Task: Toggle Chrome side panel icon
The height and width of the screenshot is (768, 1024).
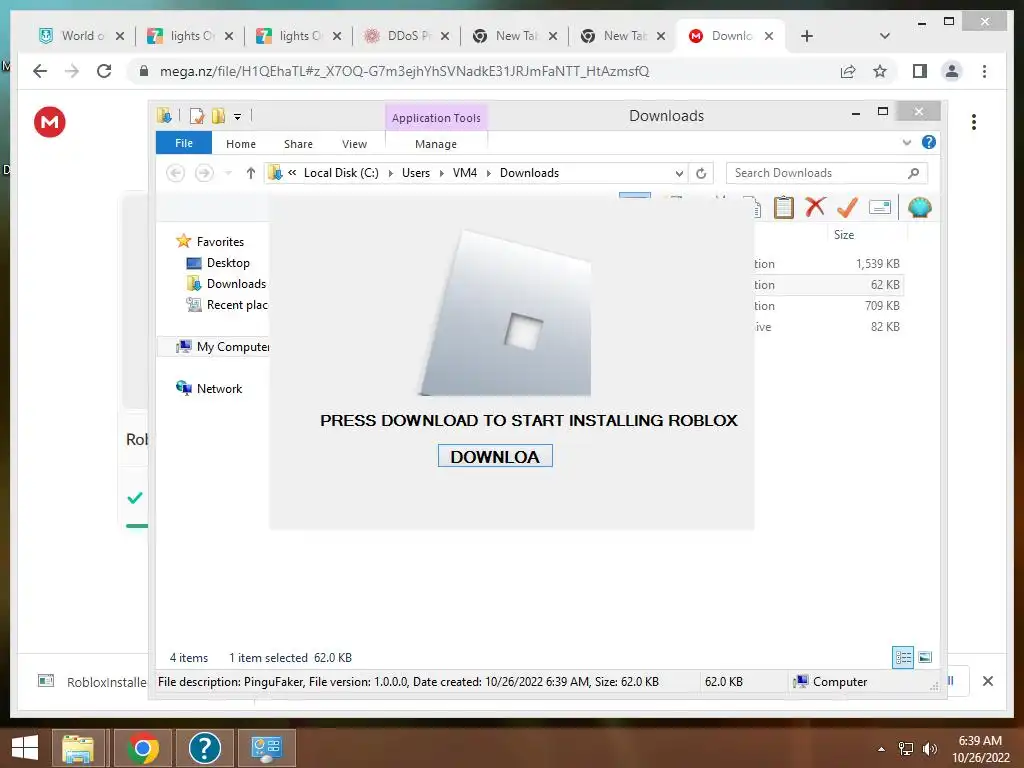Action: [x=920, y=71]
